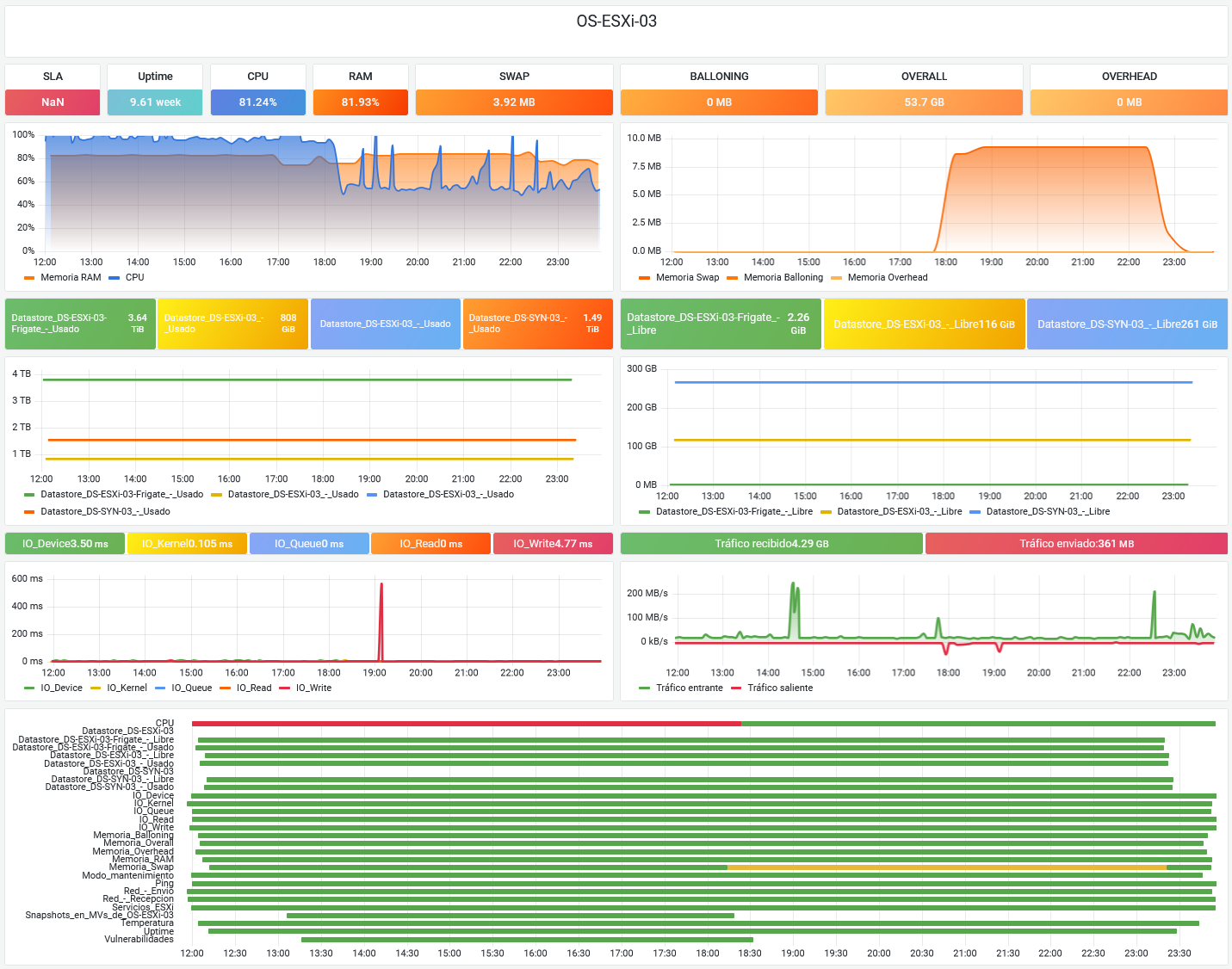The width and height of the screenshot is (1232, 969).
Task: Click the green Tráfico entrante legend swatch
Action: [645, 688]
